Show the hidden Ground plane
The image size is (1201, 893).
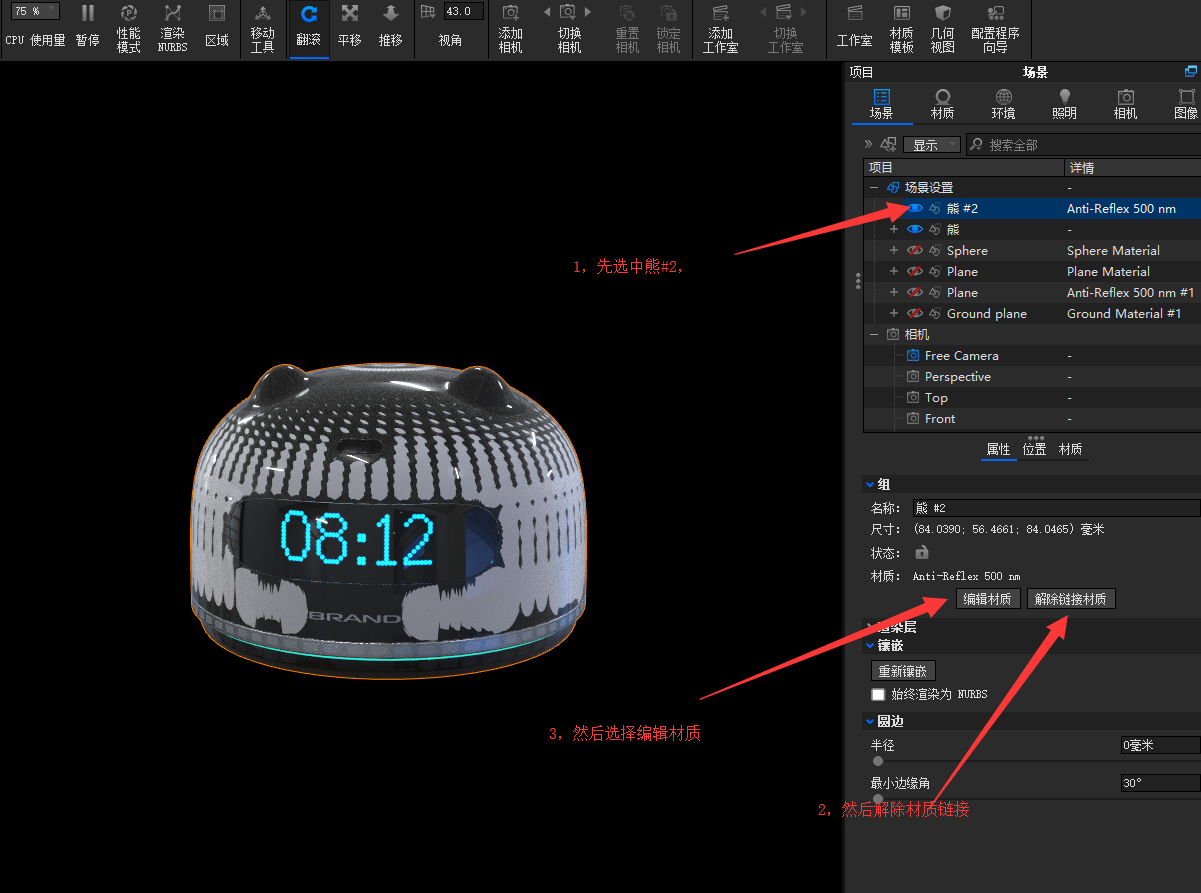tap(915, 314)
